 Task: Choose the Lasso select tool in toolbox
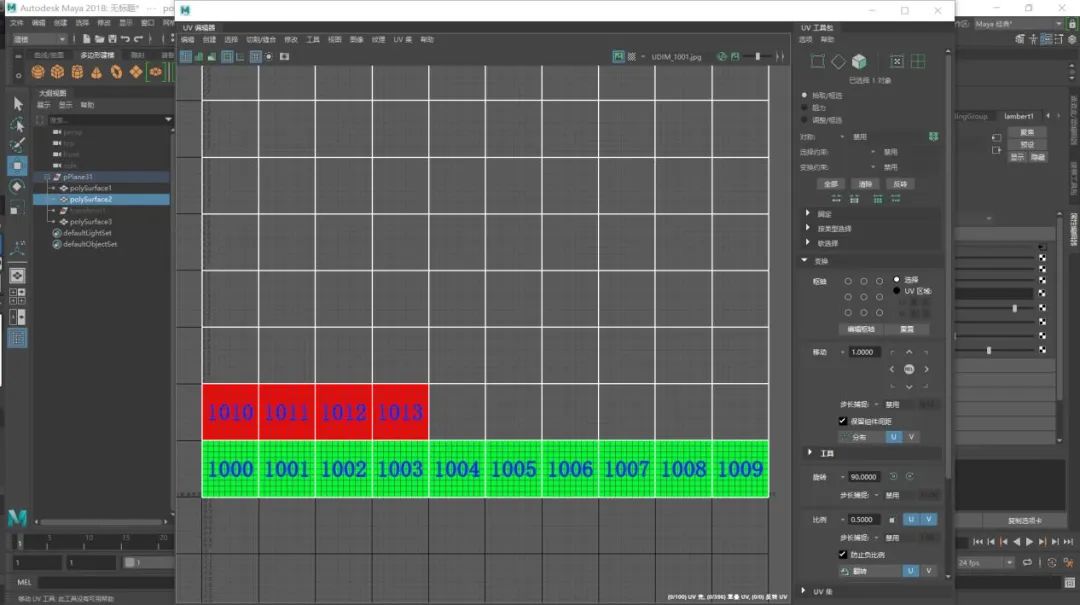(18, 125)
